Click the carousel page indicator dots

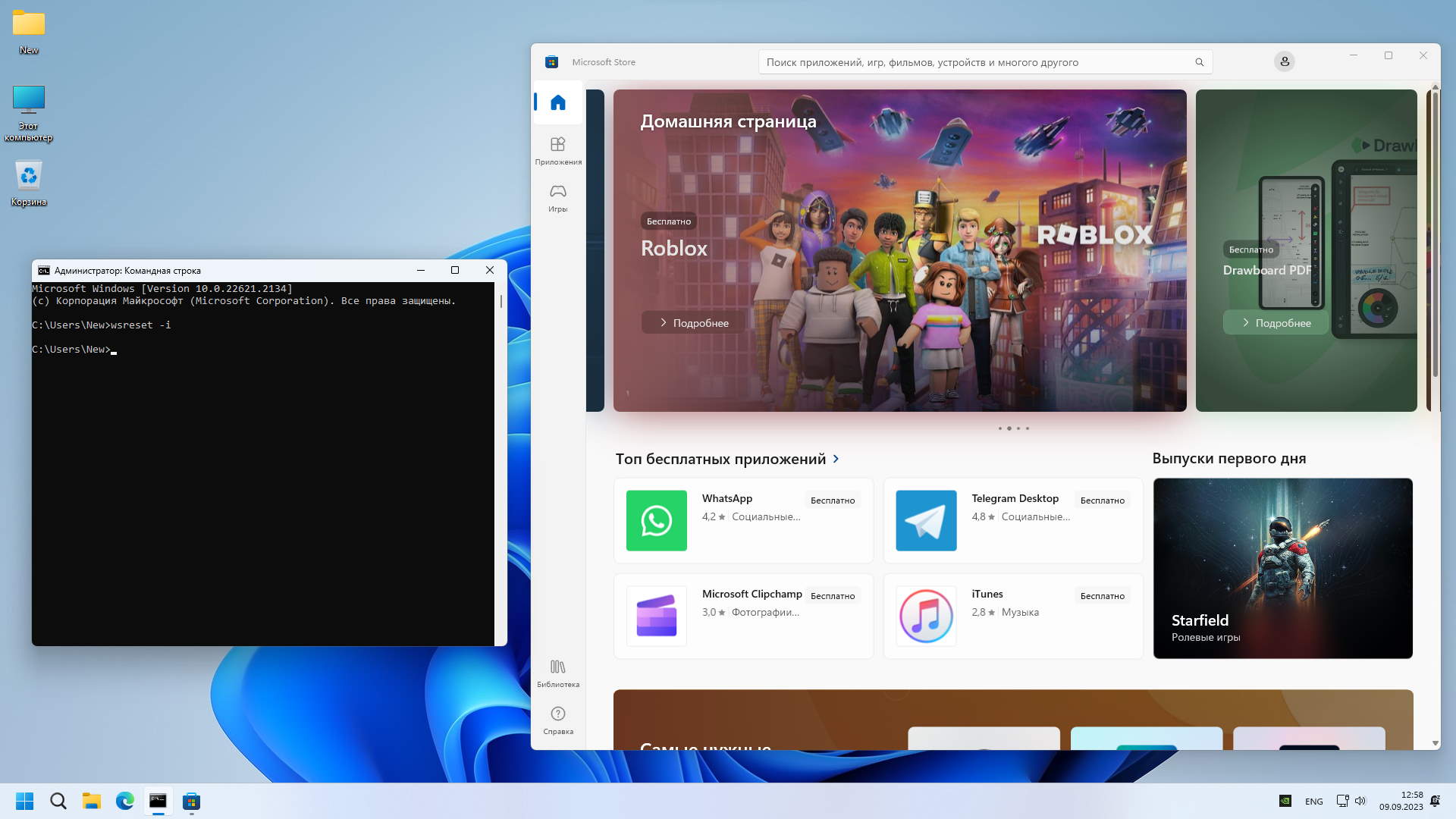click(x=1013, y=428)
